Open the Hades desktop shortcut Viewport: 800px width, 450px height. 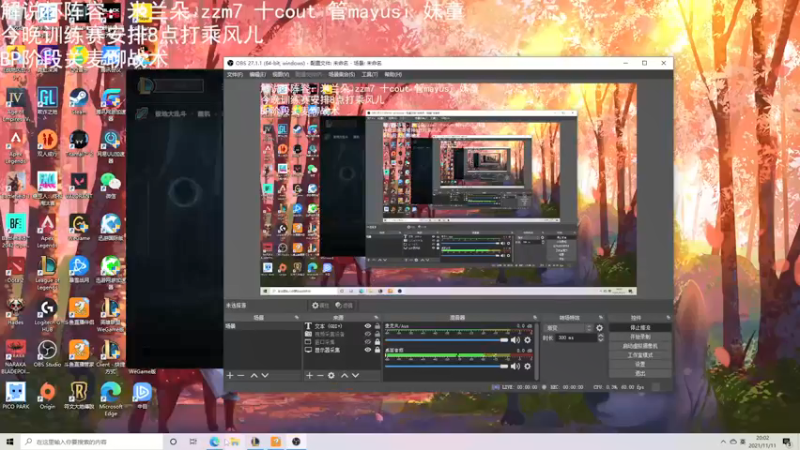[15, 312]
